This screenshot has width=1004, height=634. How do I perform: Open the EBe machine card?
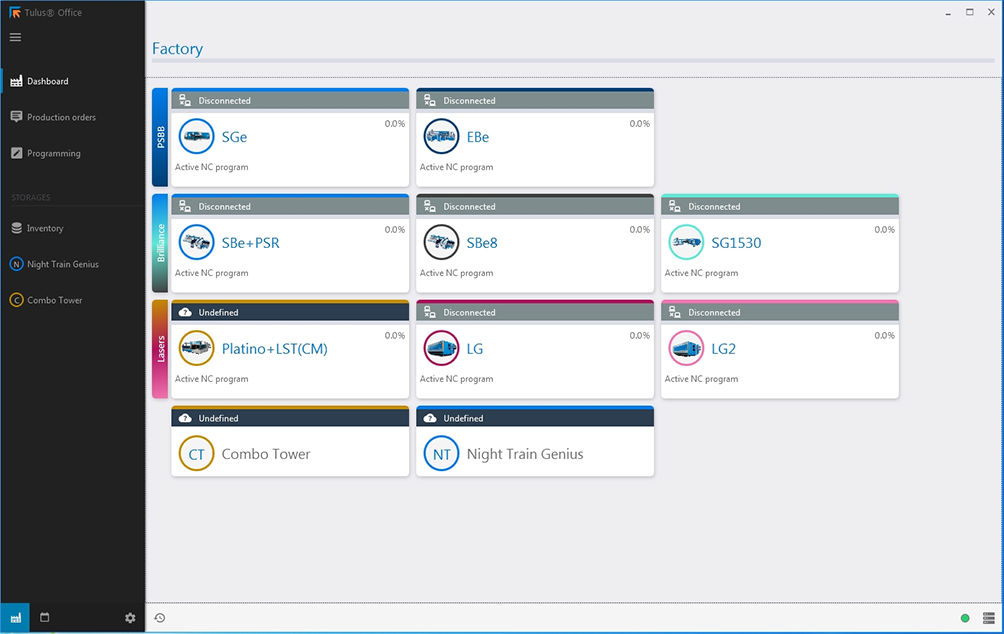(534, 137)
